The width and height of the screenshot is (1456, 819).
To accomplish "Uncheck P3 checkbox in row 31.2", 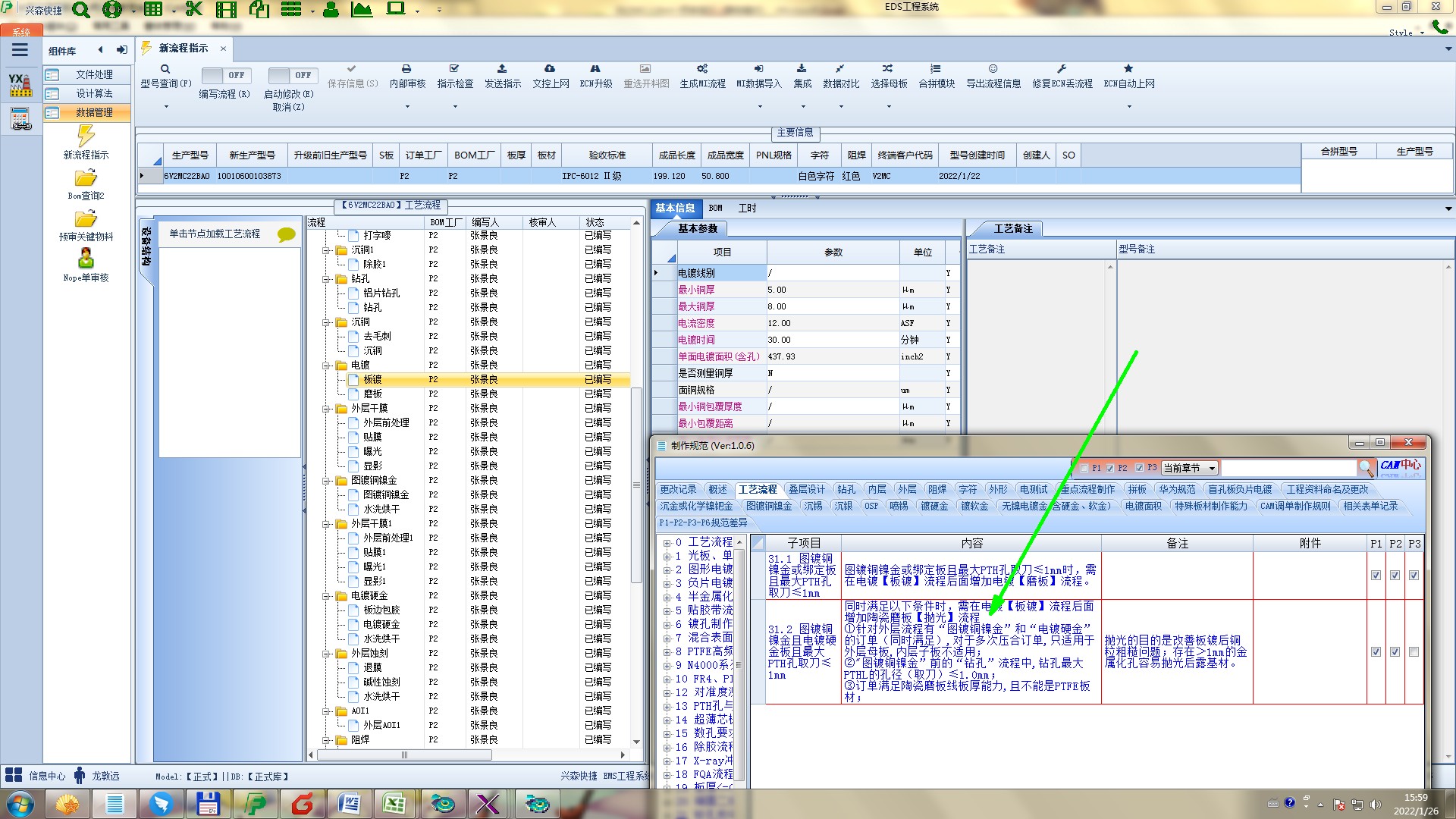I will (1414, 652).
